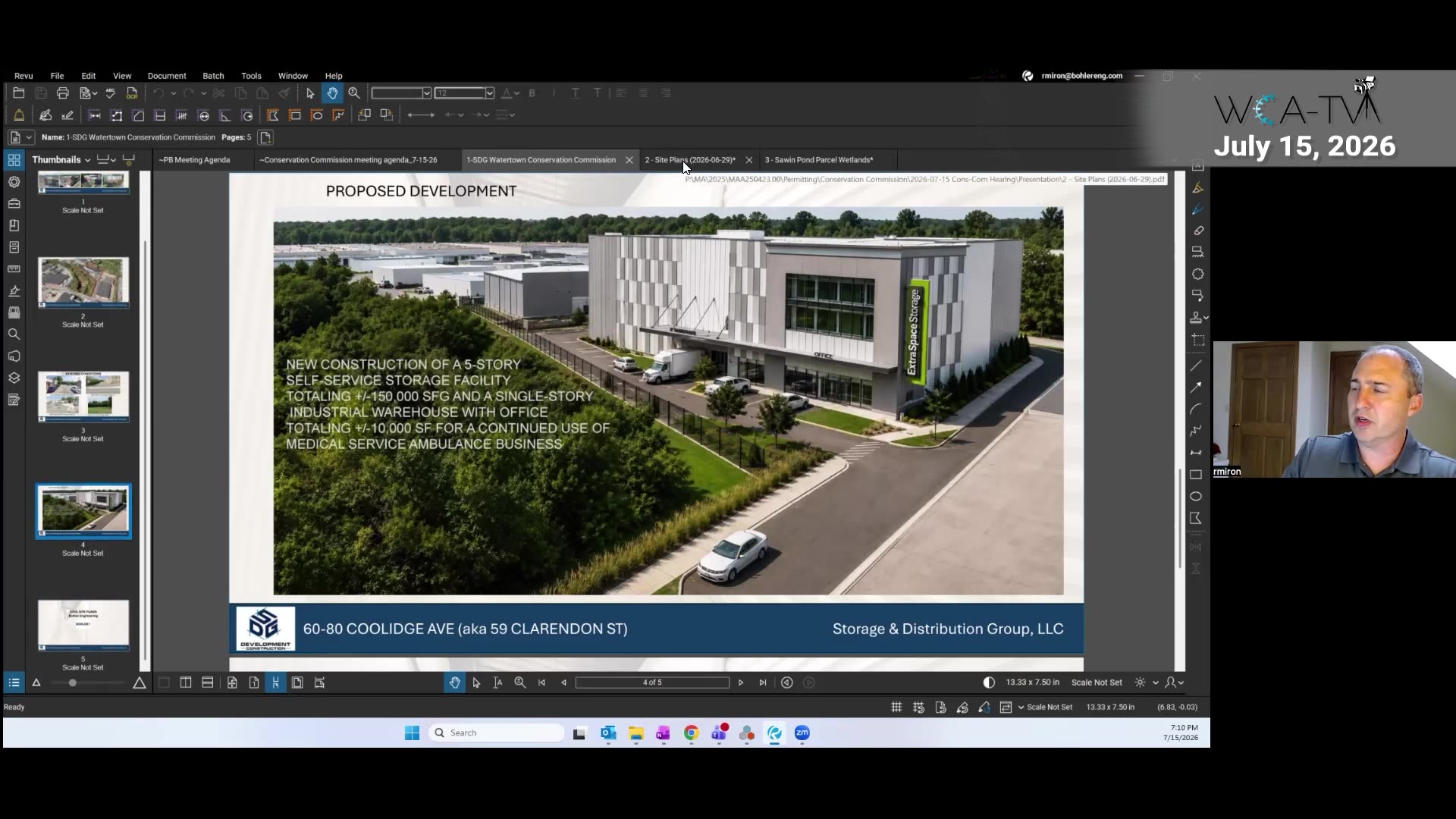Open the Layers panel in left sidebar
The height and width of the screenshot is (819, 1456).
pyautogui.click(x=14, y=378)
